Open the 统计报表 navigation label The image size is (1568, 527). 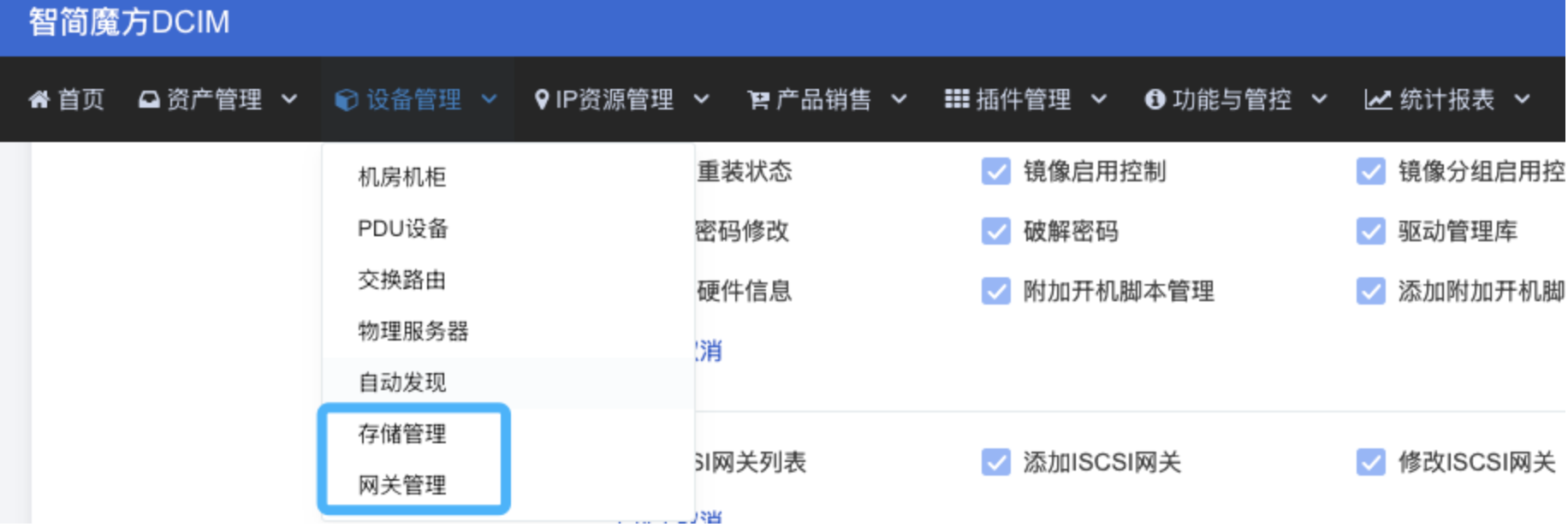pos(1446,100)
